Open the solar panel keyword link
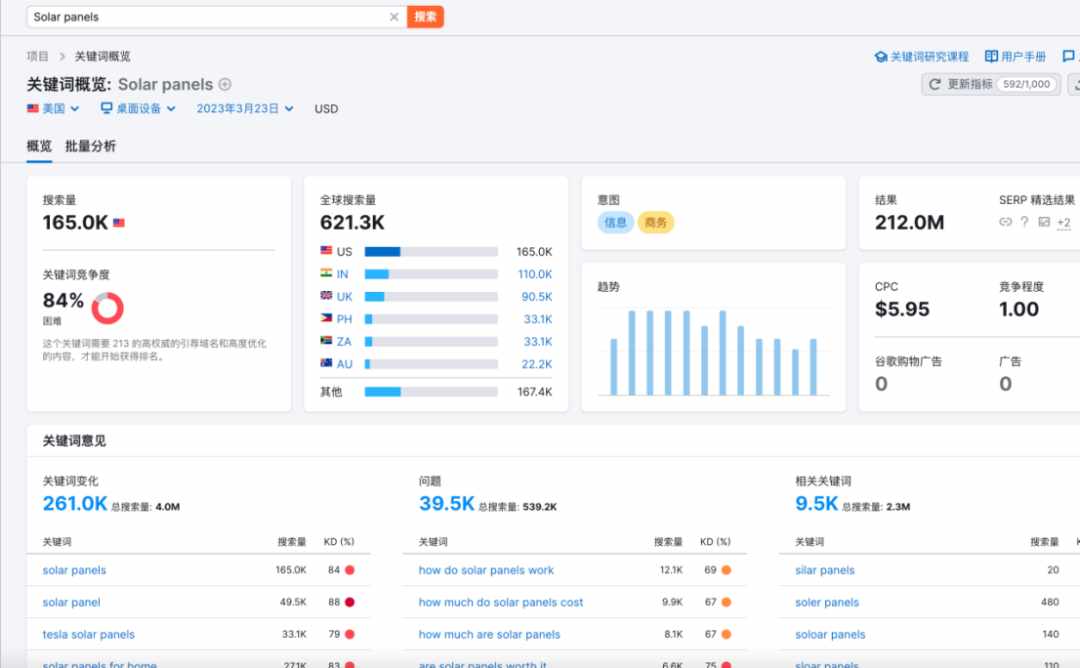1080x668 pixels. coord(72,603)
